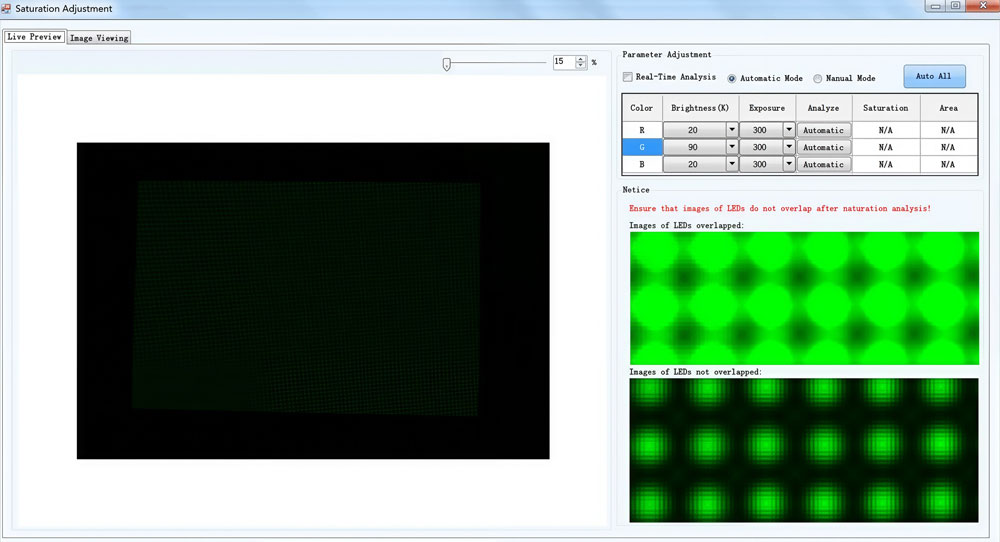Viewport: 1000px width, 542px height.
Task: Click the R row Saturation N/A cell
Action: [886, 130]
